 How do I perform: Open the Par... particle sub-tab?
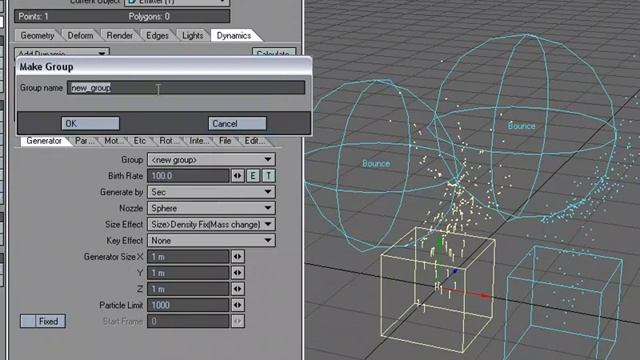(84, 141)
